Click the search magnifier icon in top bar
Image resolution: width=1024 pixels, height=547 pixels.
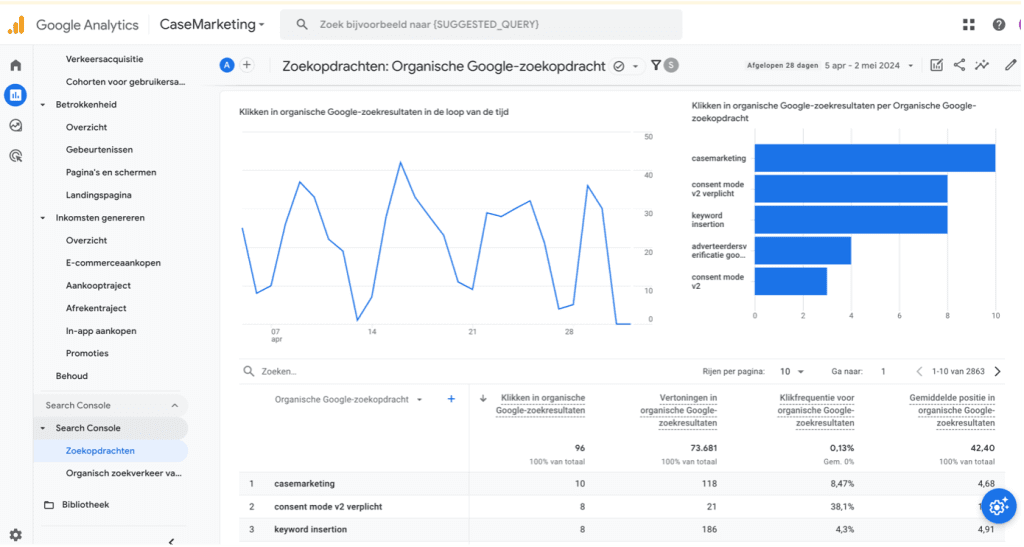pos(302,25)
